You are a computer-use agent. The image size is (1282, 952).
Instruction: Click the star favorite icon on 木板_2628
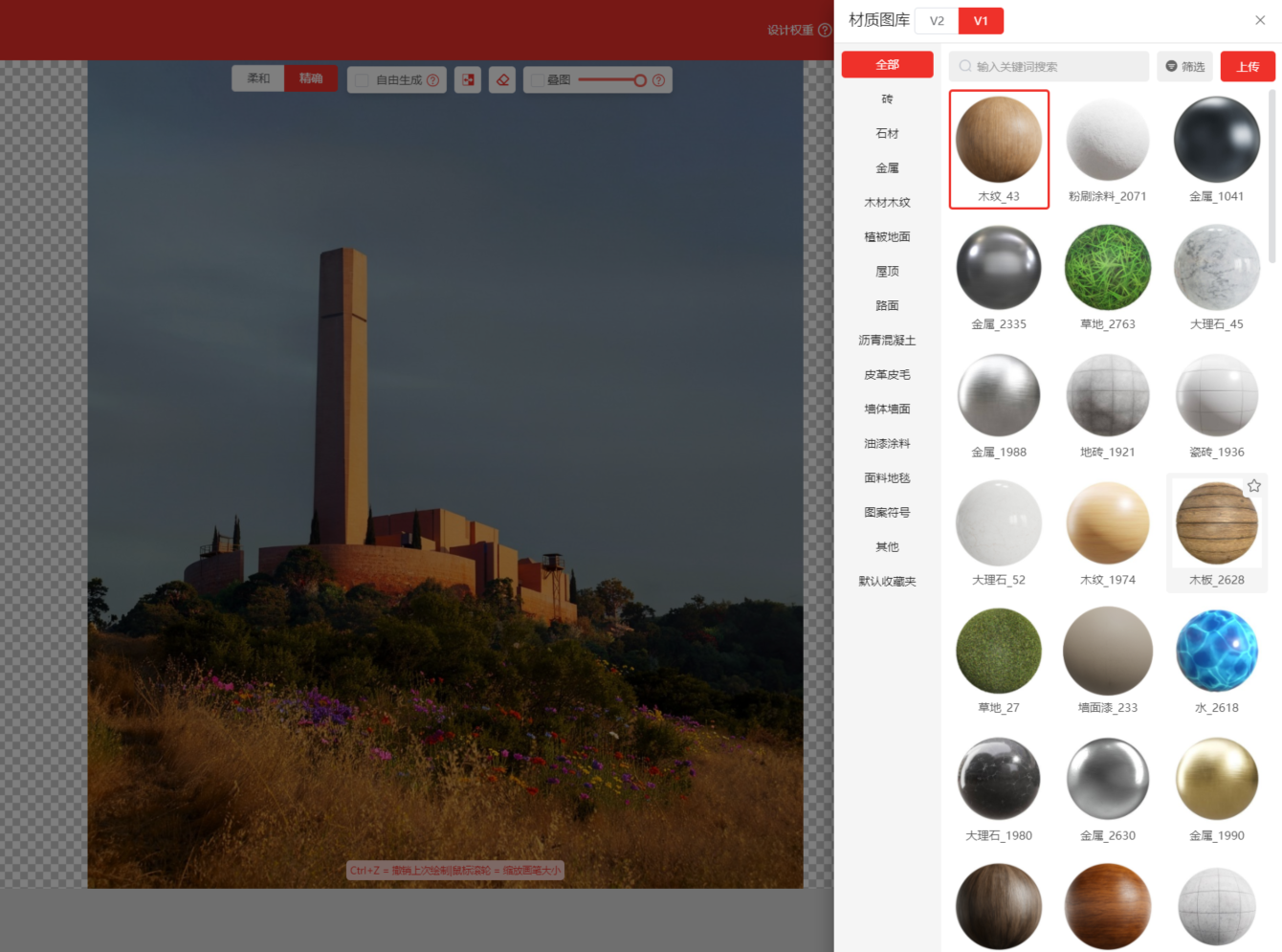click(x=1253, y=486)
